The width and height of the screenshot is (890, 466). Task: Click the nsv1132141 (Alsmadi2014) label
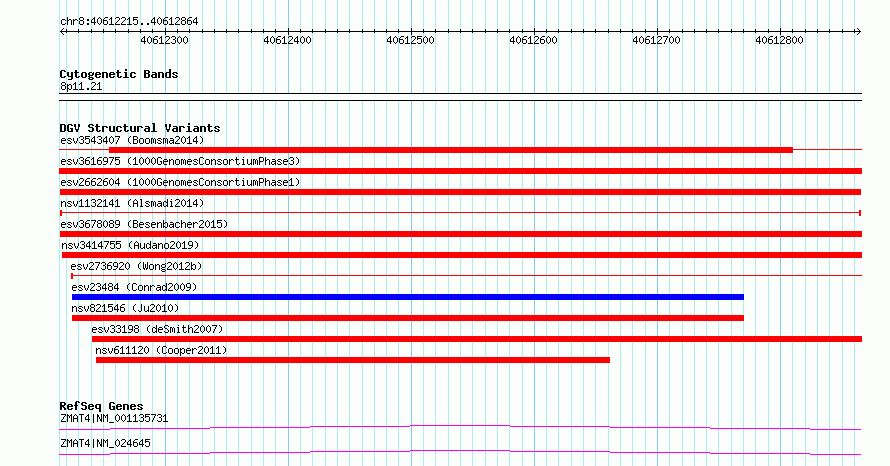[x=132, y=203]
